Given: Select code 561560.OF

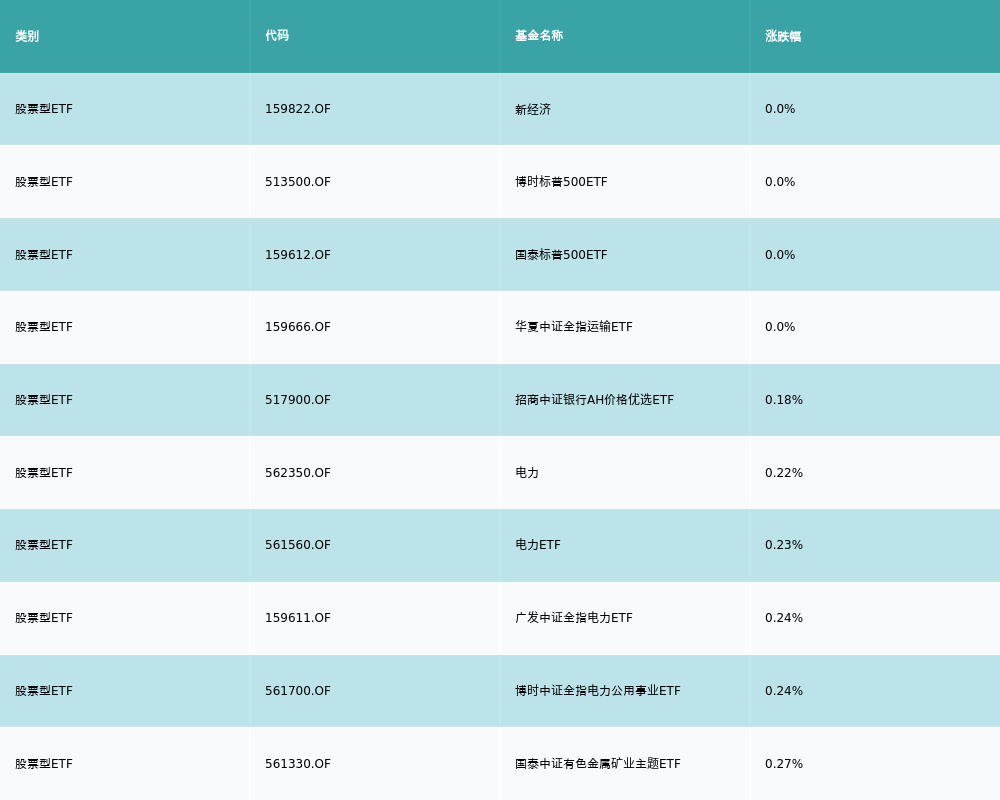Looking at the screenshot, I should [298, 545].
